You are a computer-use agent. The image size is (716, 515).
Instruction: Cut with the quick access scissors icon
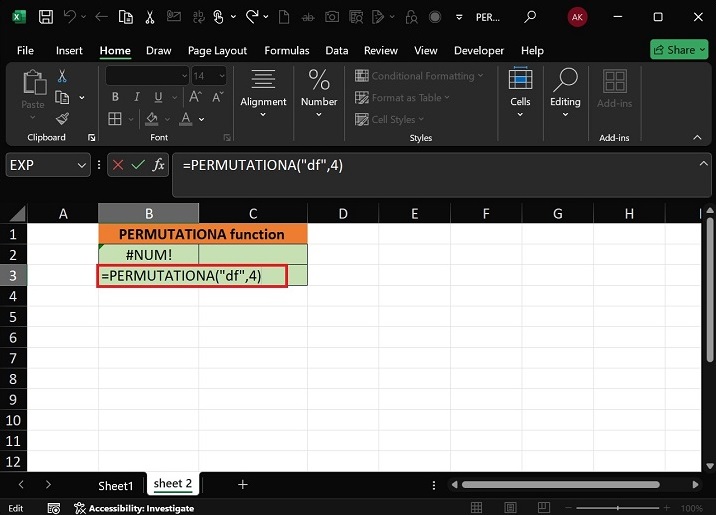150,17
